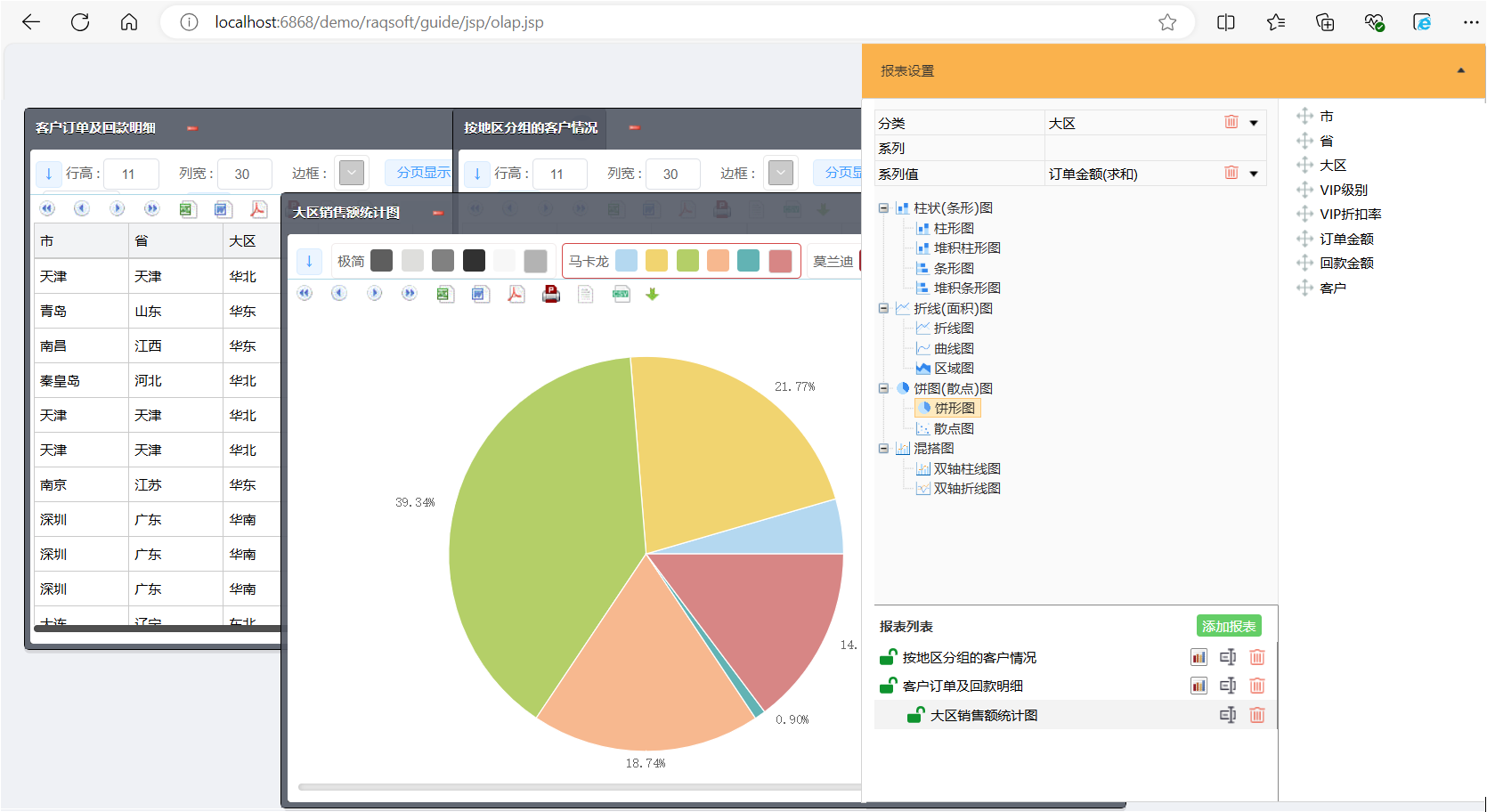Image resolution: width=1487 pixels, height=812 pixels.
Task: Select 散点图 chart type in the tree
Action: tap(953, 428)
